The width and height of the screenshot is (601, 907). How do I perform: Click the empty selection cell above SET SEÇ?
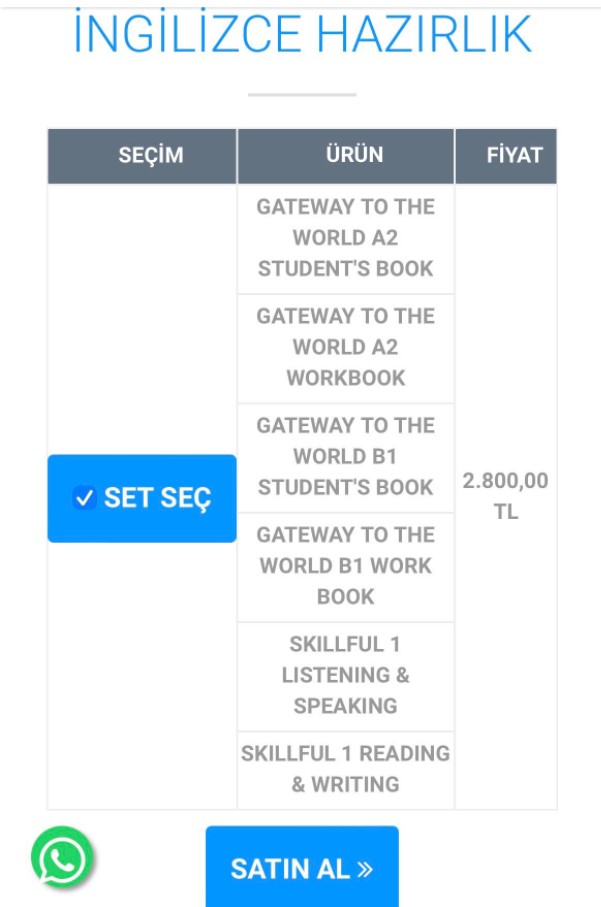tap(142, 318)
